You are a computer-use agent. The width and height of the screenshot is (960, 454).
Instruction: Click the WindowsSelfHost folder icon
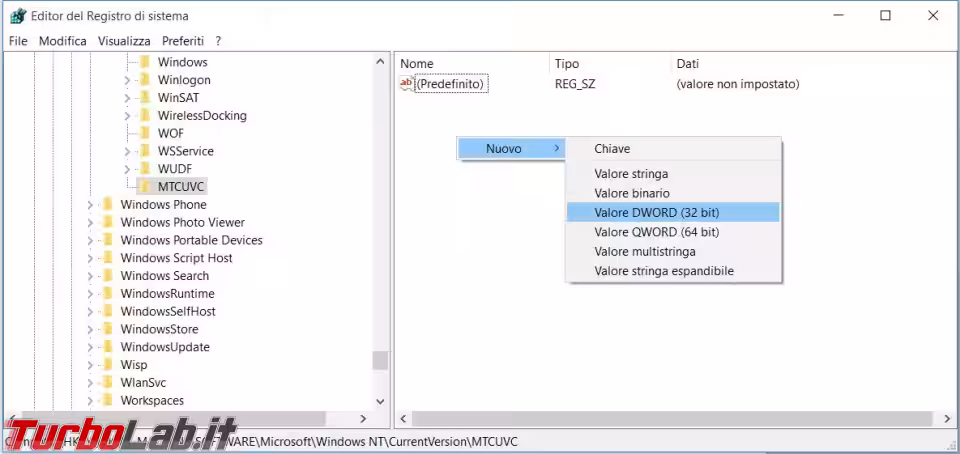tap(108, 311)
